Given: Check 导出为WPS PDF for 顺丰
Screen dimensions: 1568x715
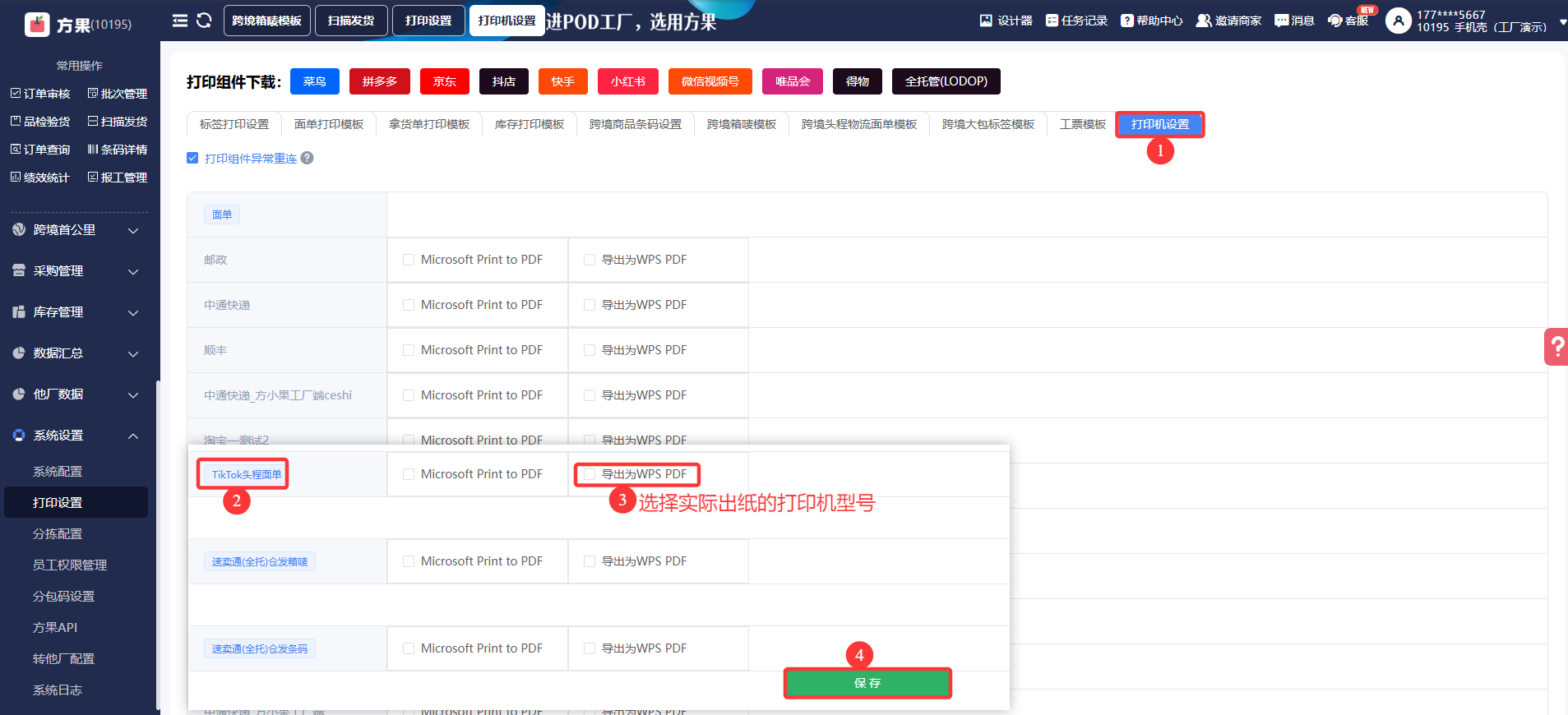Looking at the screenshot, I should click(x=590, y=350).
